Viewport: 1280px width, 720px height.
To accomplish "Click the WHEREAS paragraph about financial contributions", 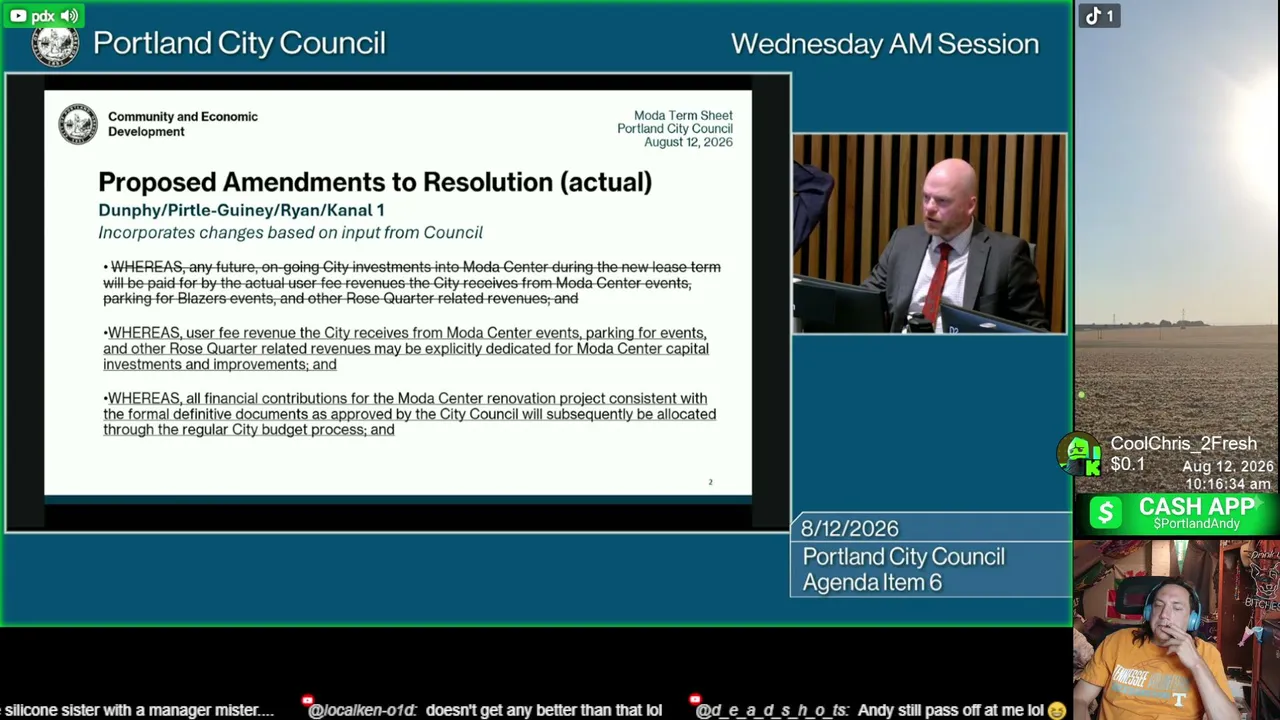I will (x=409, y=414).
